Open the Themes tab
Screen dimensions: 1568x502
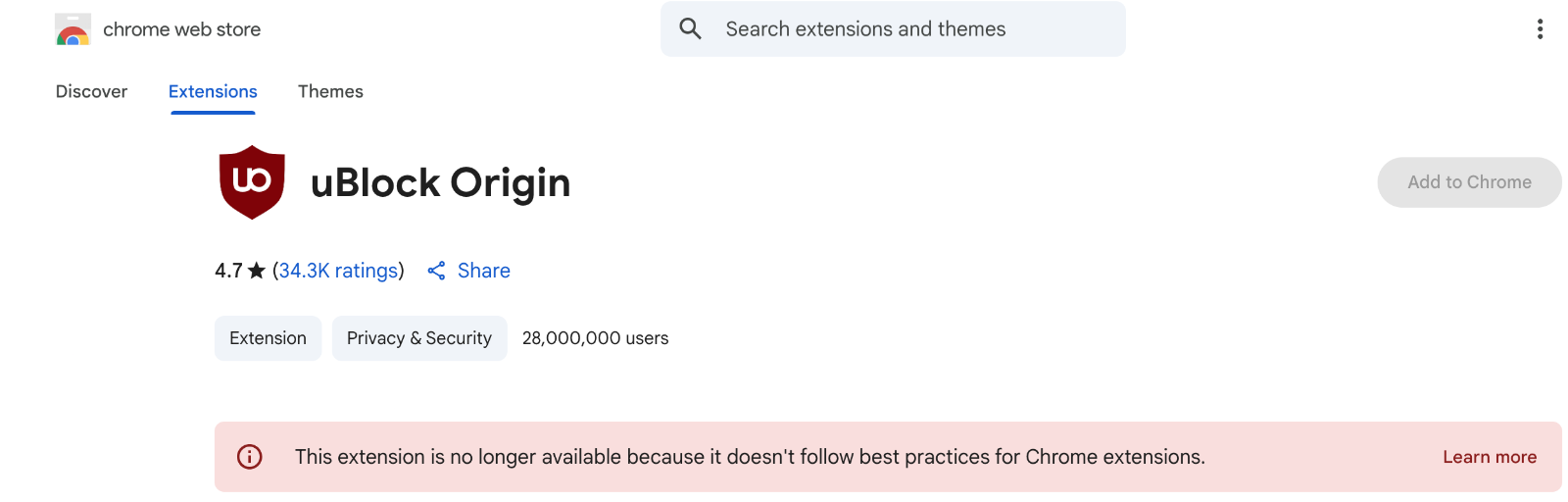pyautogui.click(x=330, y=91)
